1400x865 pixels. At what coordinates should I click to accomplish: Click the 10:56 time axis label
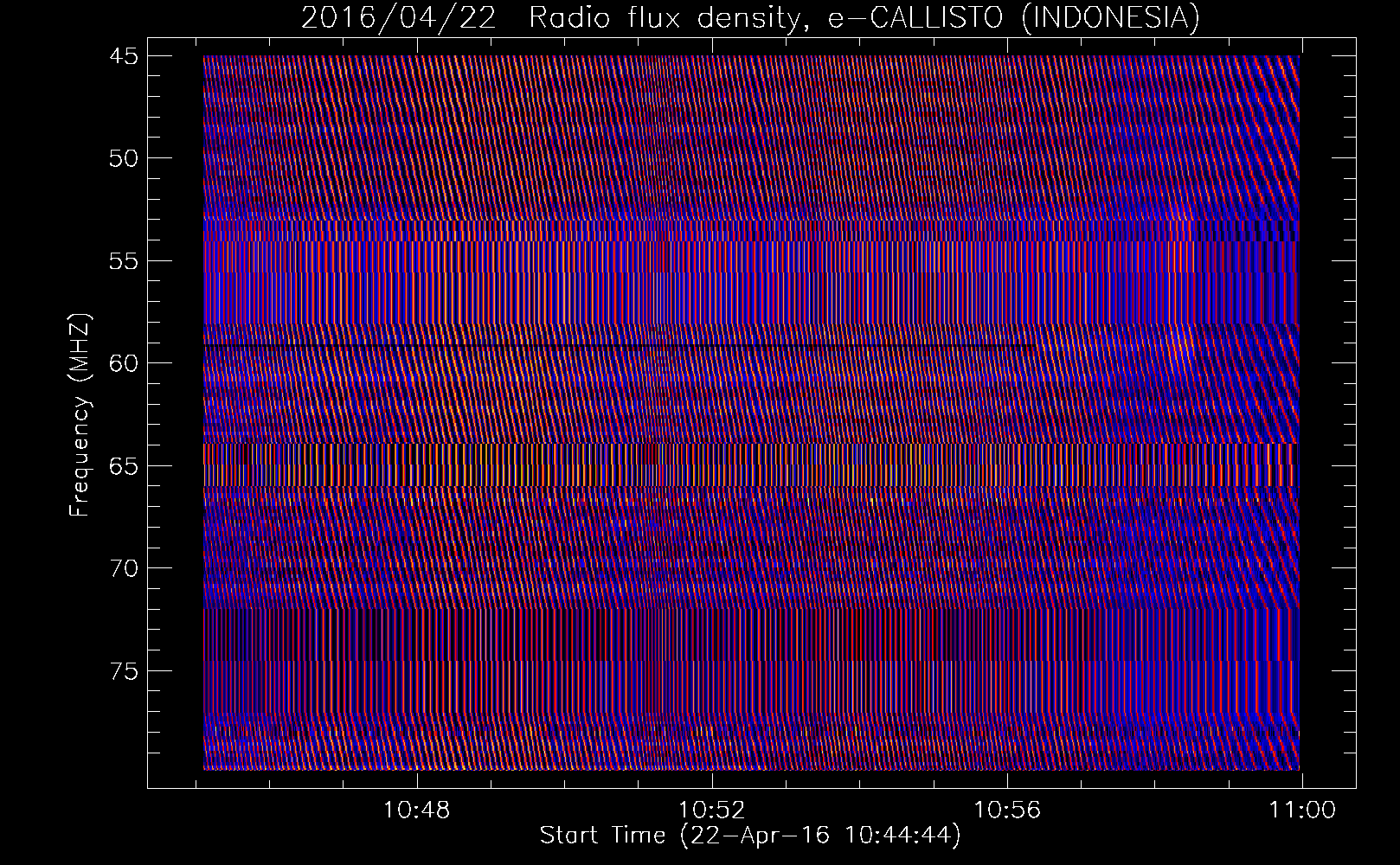(1007, 811)
